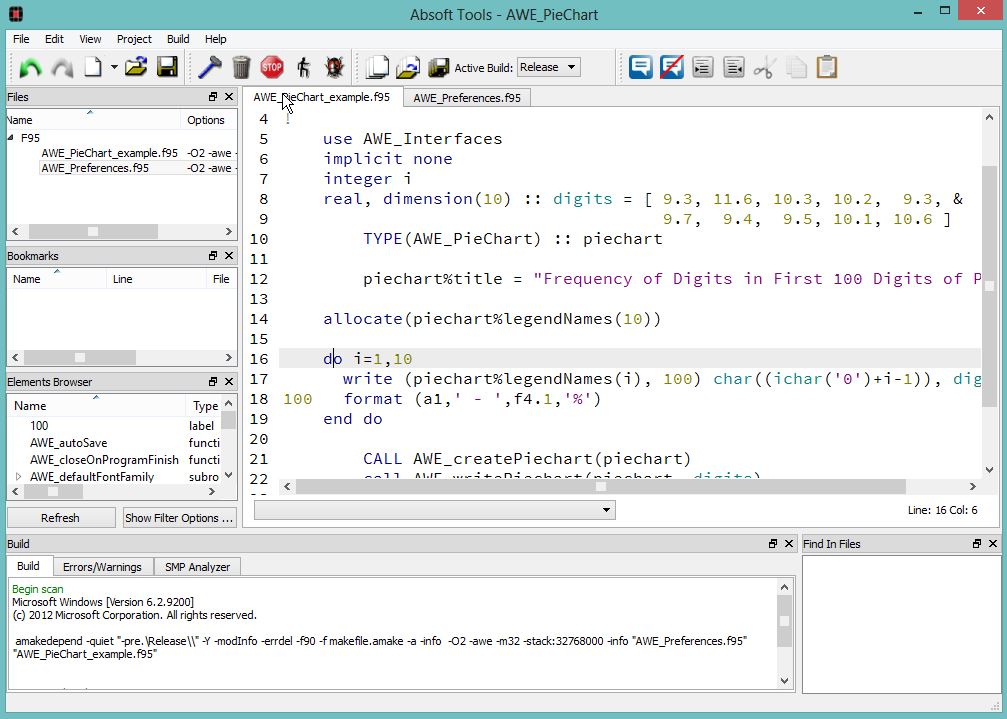Switch to the Errors/Warnings tab
Viewport: 1007px width, 719px height.
click(103, 567)
